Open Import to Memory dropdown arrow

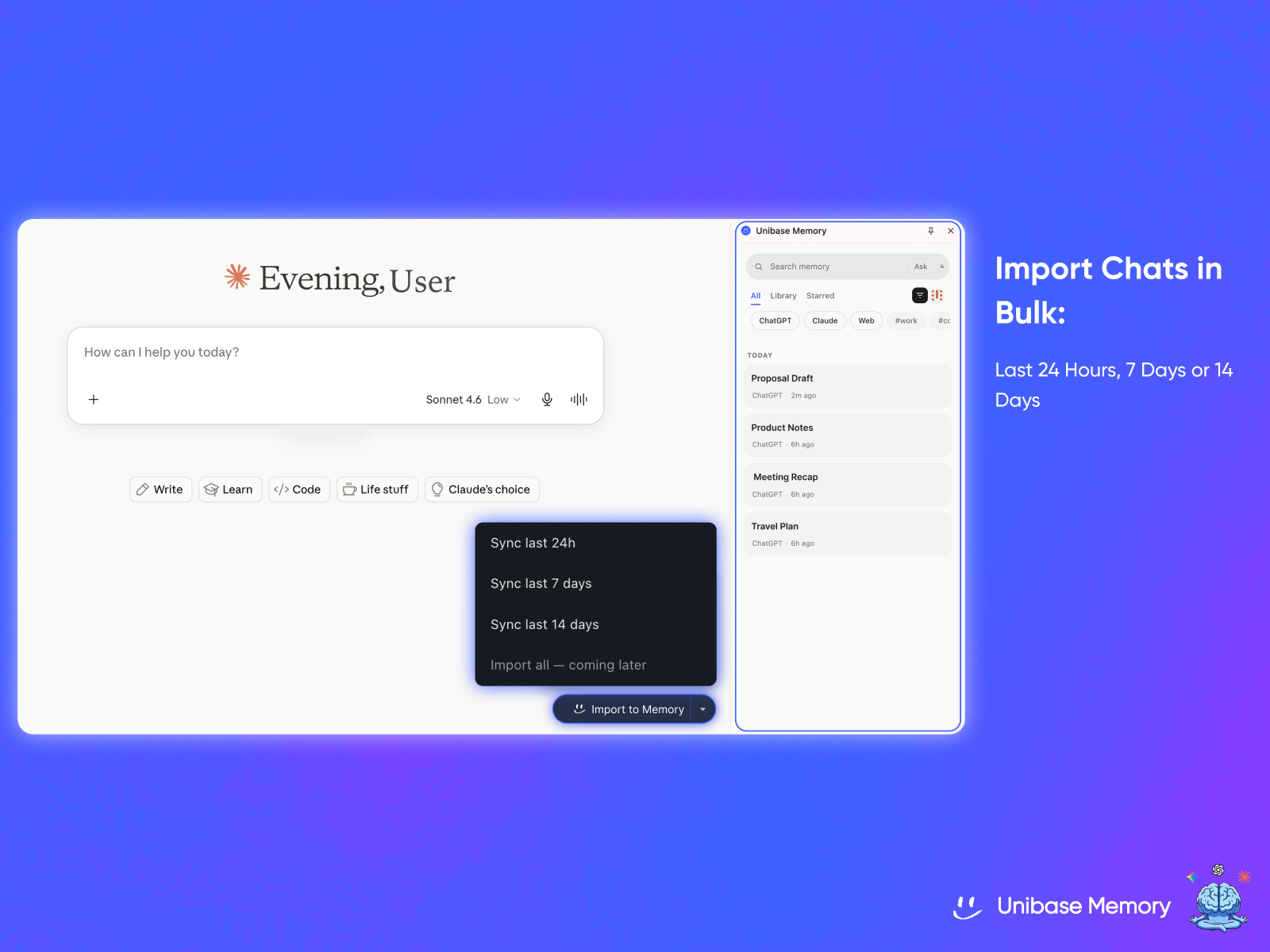tap(702, 709)
